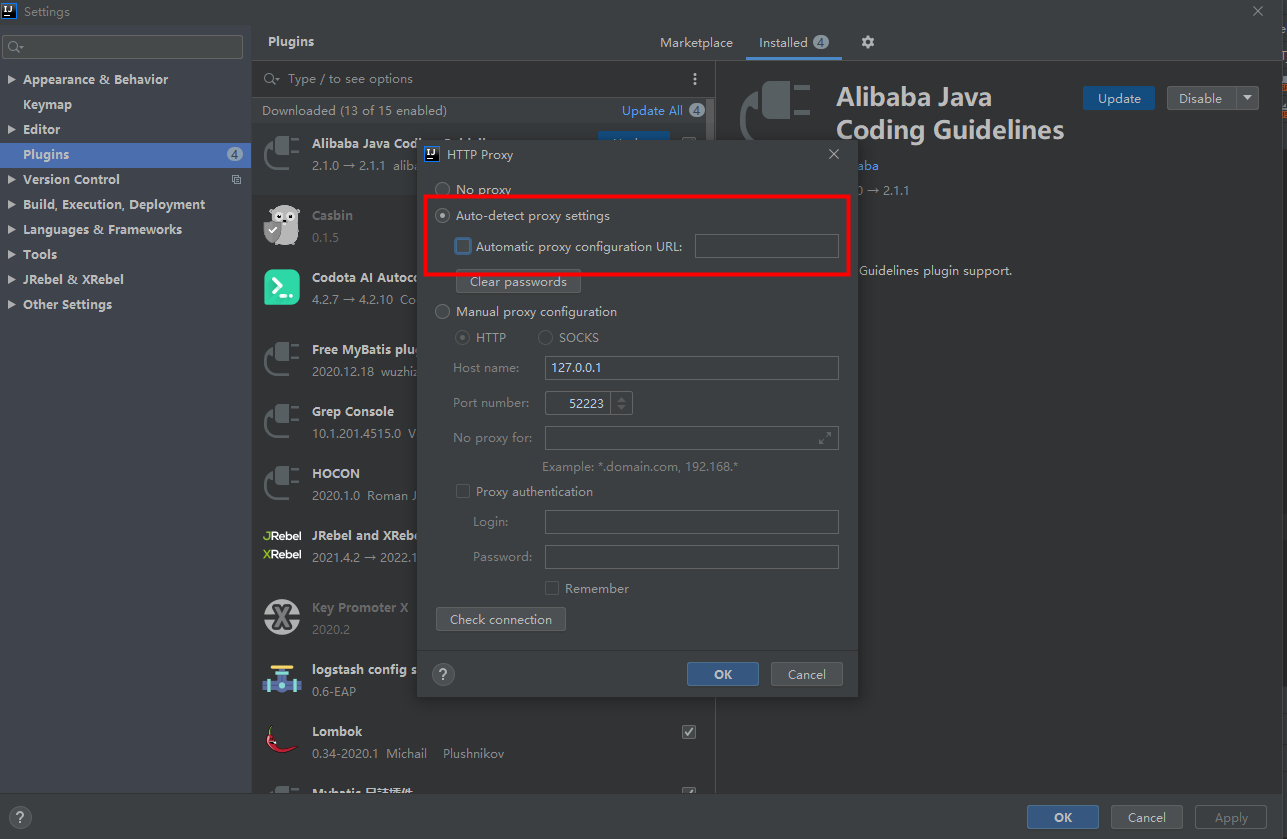The image size is (1287, 839).
Task: Click Cancel in the Settings window
Action: pos(1147,817)
